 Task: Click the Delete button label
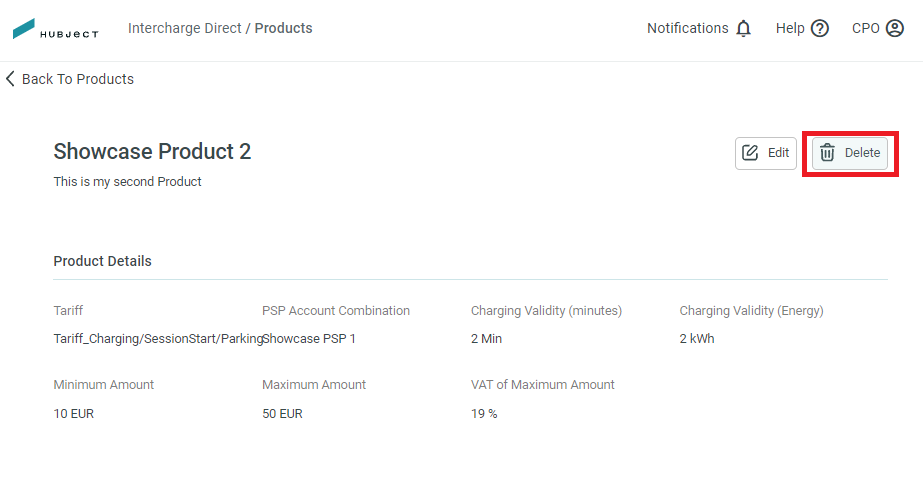[862, 153]
